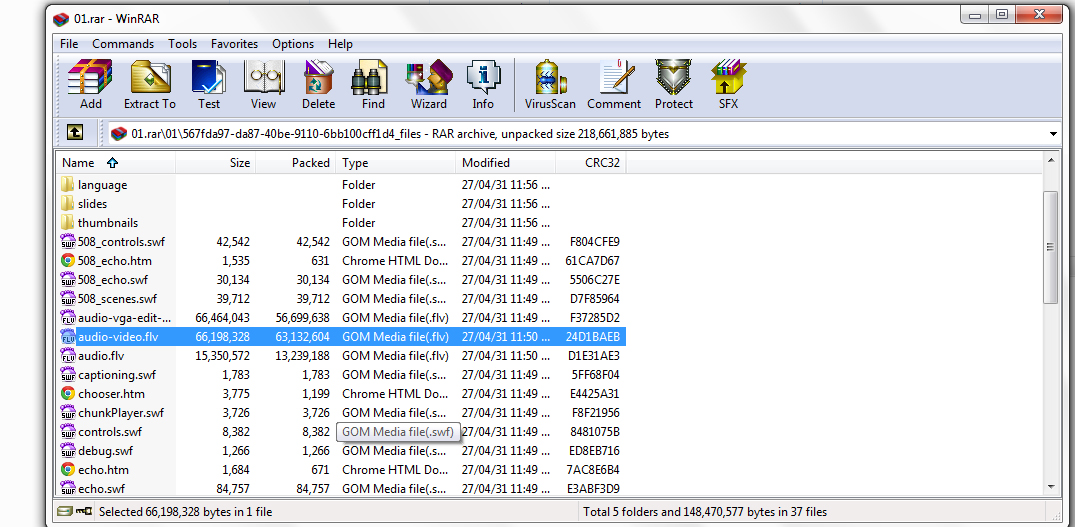This screenshot has height=527, width=1075.
Task: Click the Protect archive icon
Action: [673, 84]
